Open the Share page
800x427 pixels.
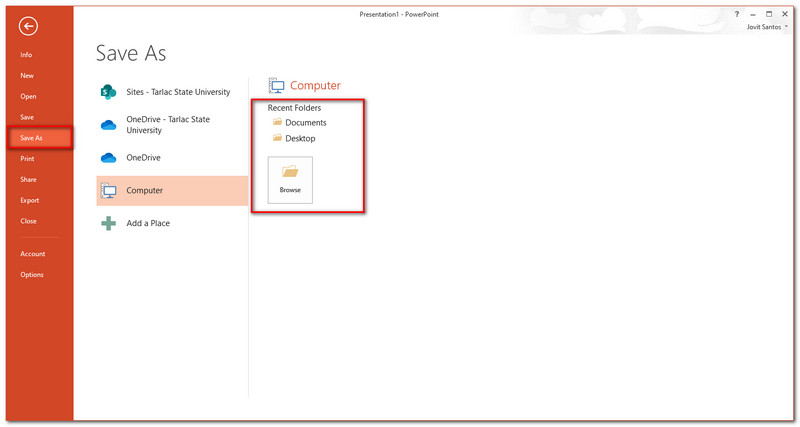click(28, 180)
